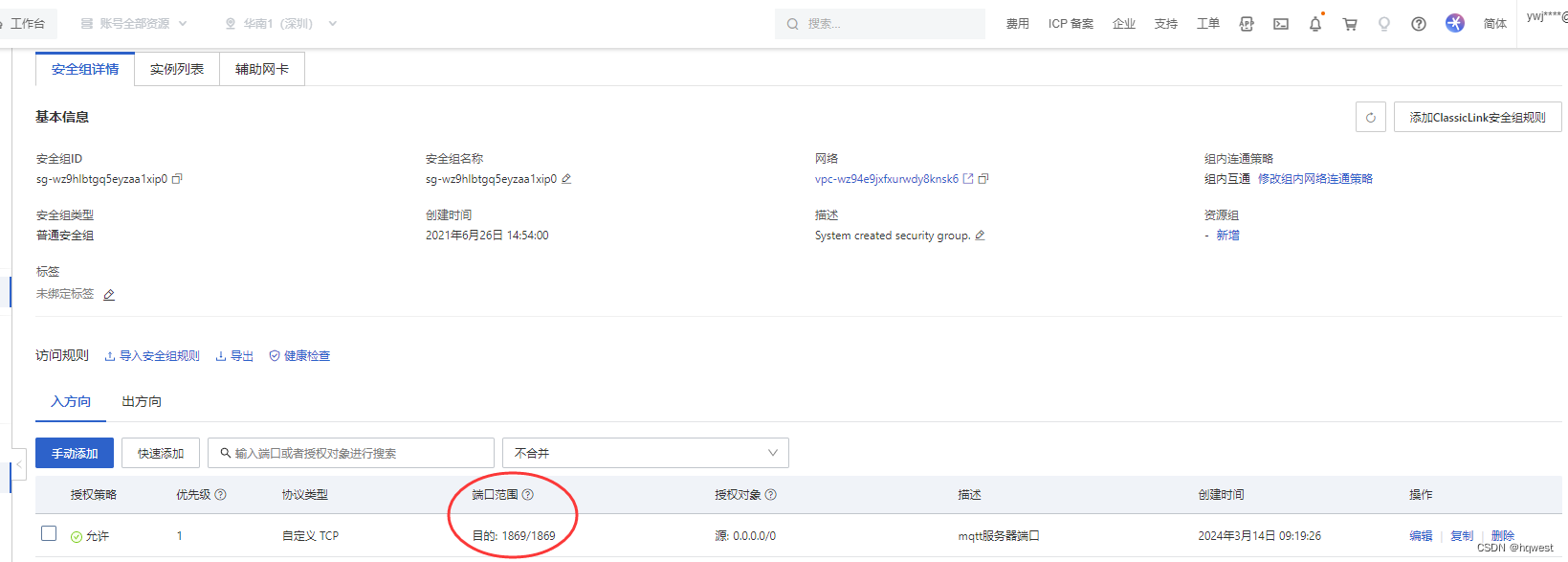Open notifications bell icon
The image size is (1568, 562).
pos(1315,24)
